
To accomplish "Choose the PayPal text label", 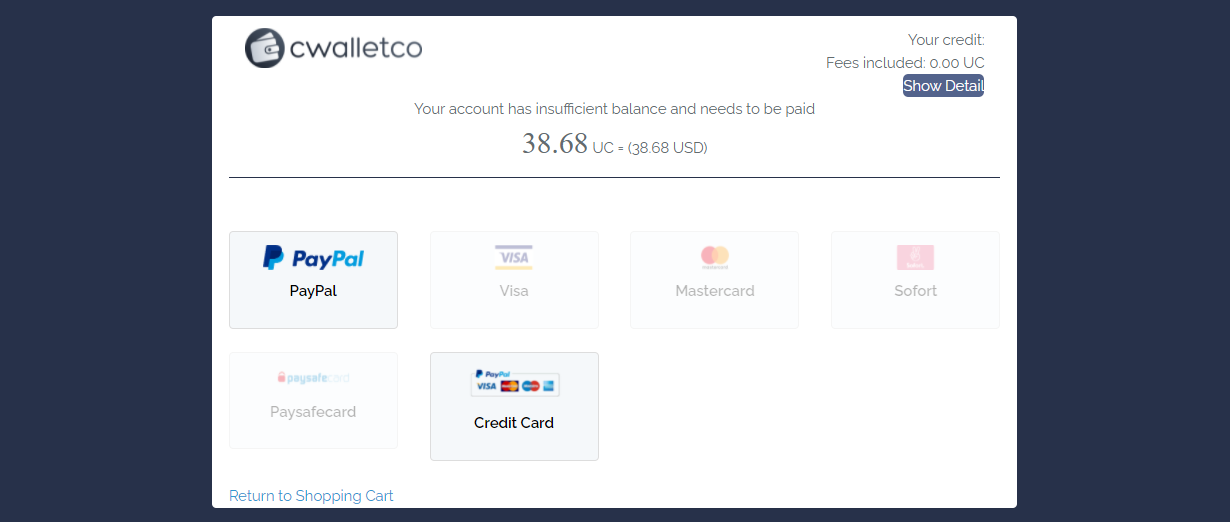I will [x=313, y=291].
